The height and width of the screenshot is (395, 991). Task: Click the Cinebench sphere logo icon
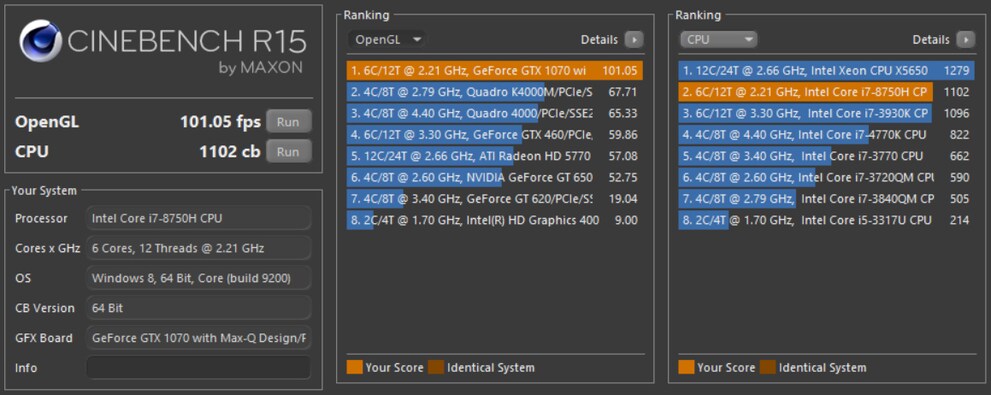(40, 41)
